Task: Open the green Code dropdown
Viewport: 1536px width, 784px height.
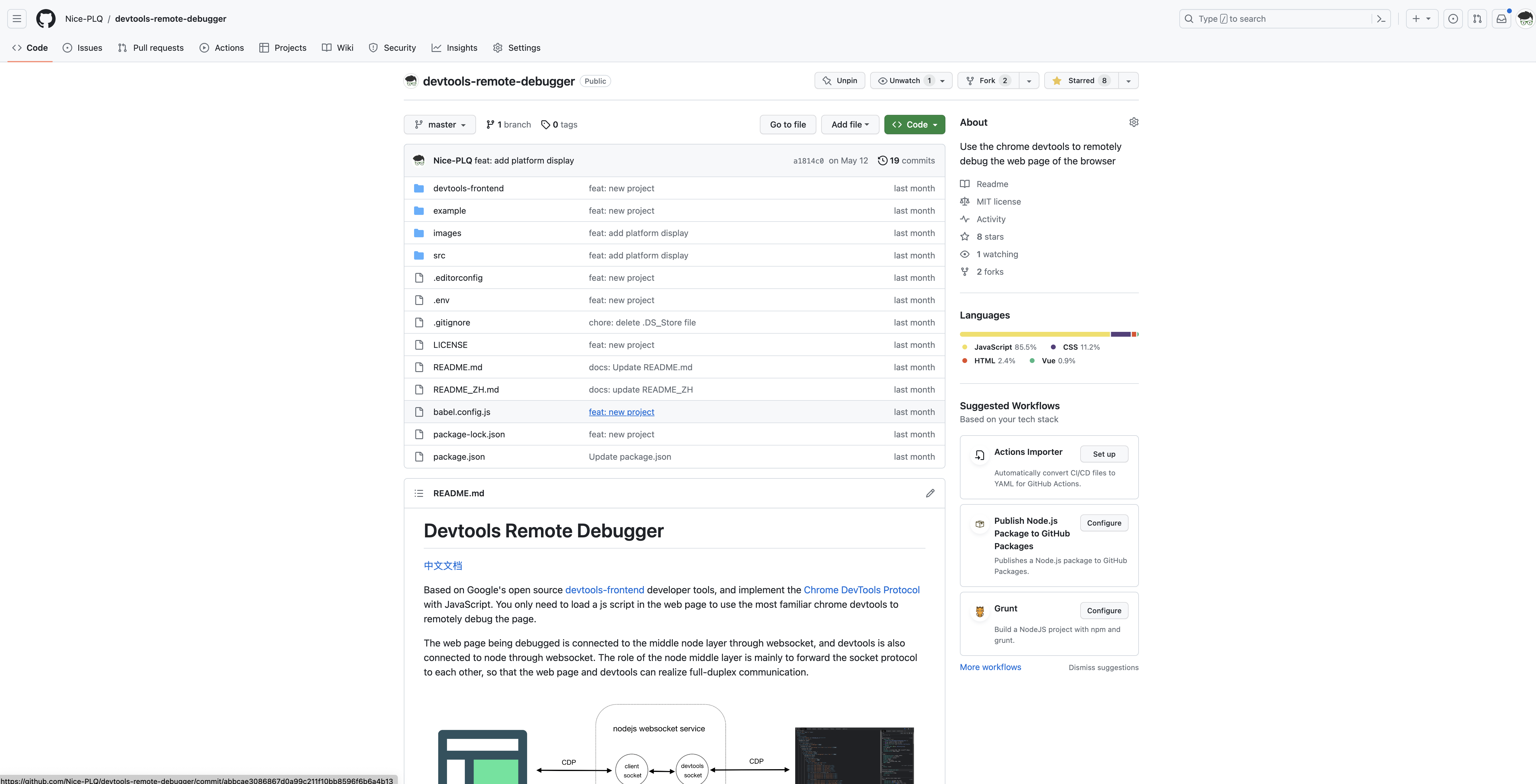Action: (915, 125)
